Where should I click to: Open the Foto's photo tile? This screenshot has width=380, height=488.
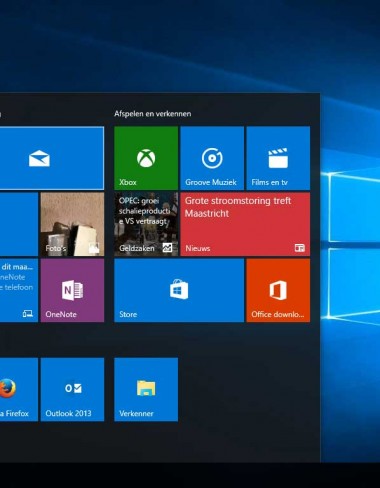pyautogui.click(x=72, y=224)
